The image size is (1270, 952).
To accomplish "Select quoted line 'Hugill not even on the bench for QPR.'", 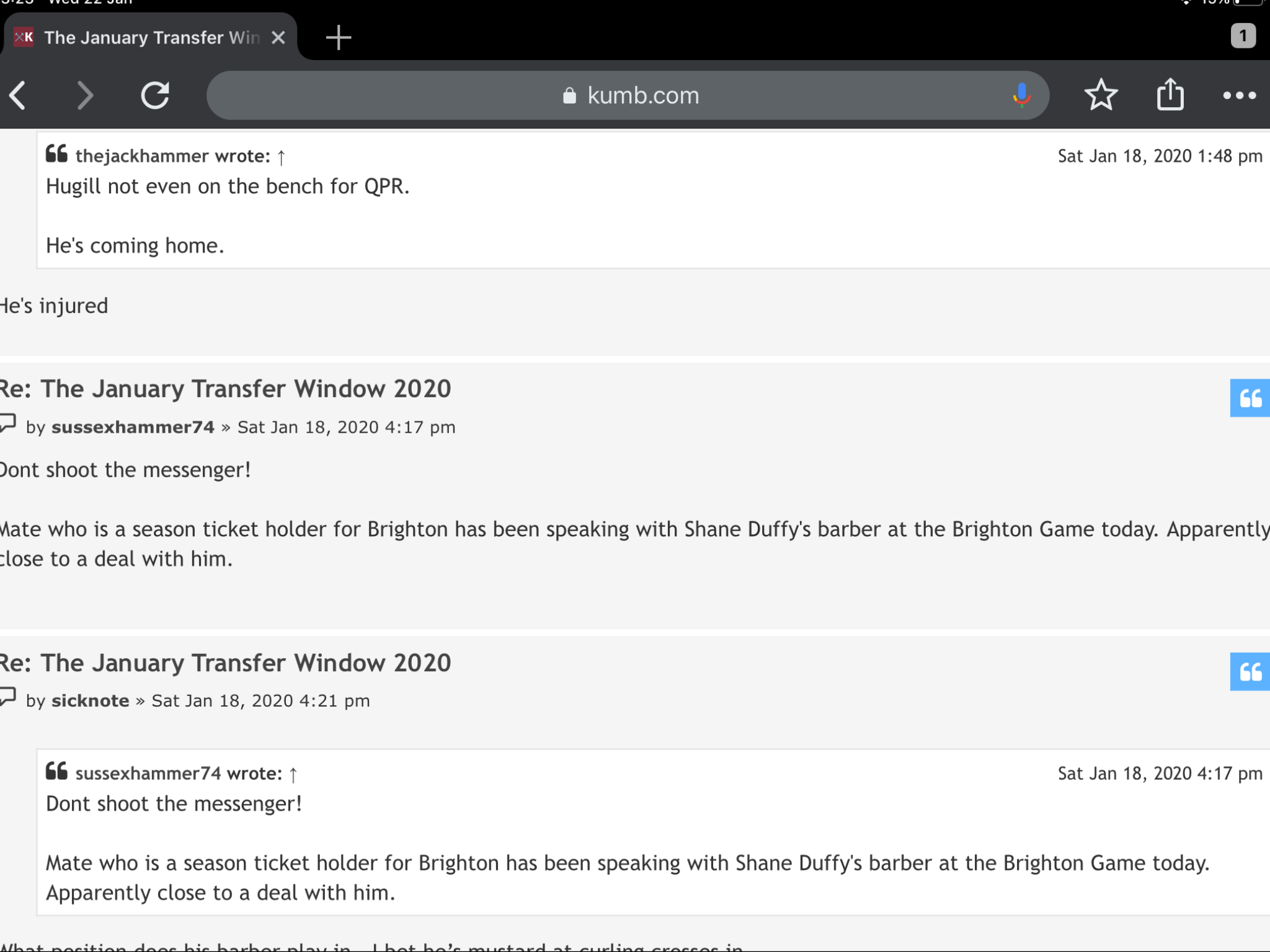I will coord(228,187).
